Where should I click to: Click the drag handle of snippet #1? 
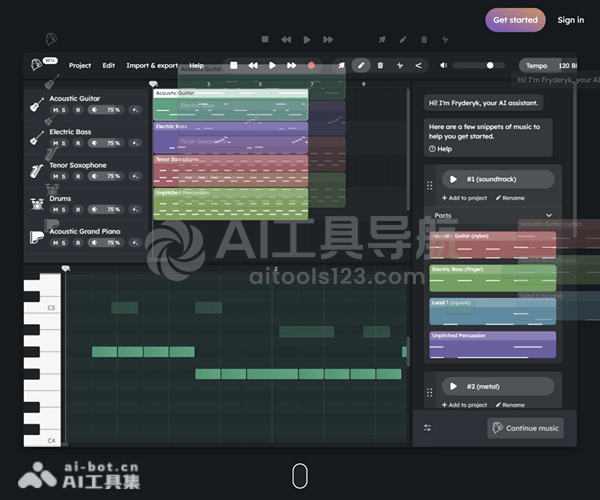(429, 186)
